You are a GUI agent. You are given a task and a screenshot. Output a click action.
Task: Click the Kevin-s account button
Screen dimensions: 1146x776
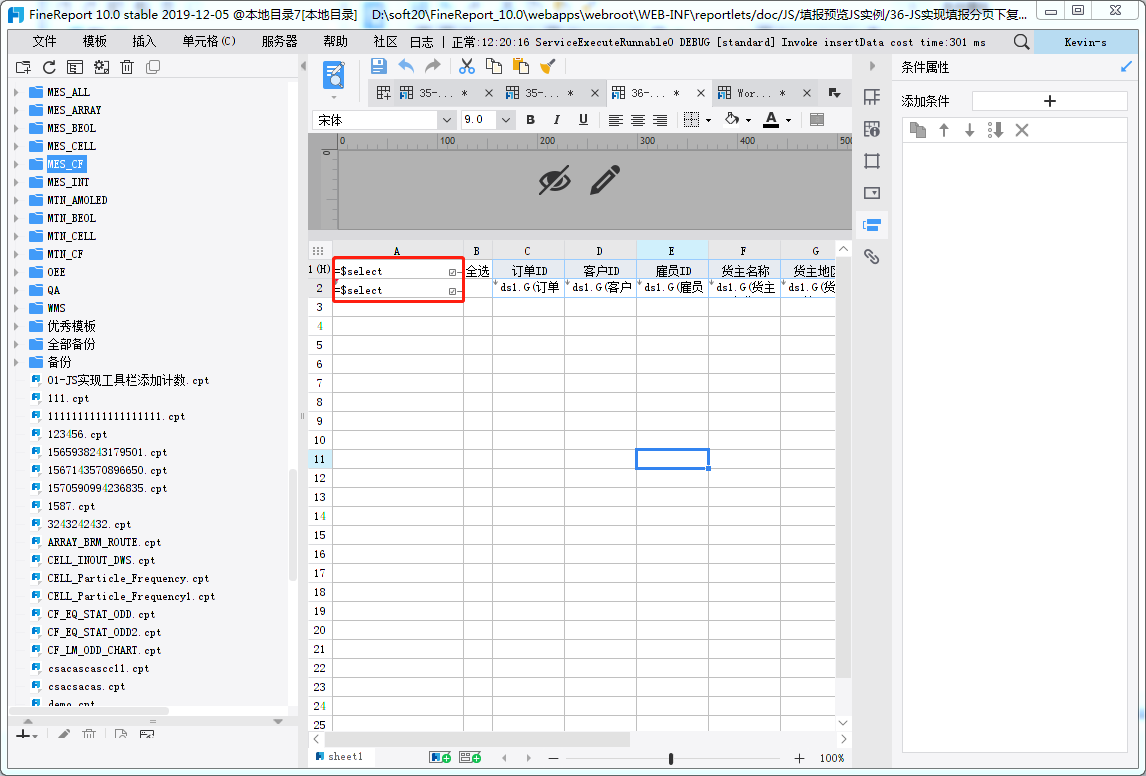(1085, 42)
